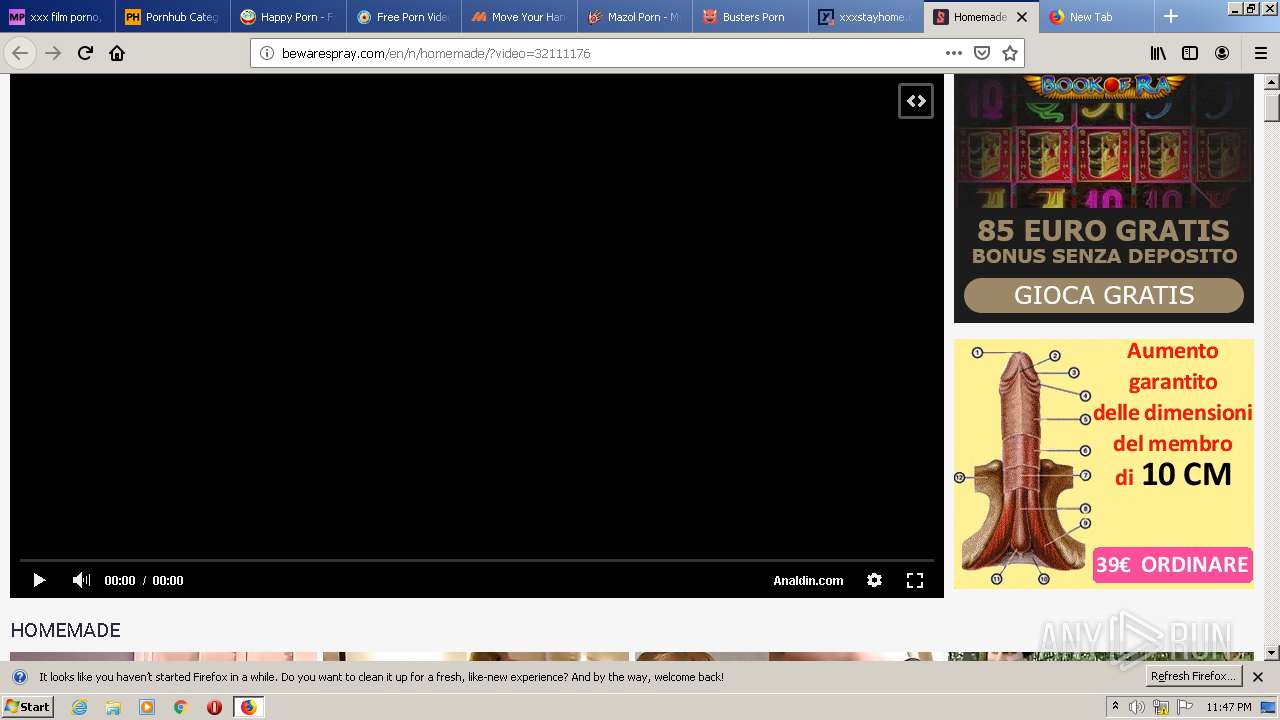Switch to the Busters Porn tab
The height and width of the screenshot is (720, 1280).
751,17
